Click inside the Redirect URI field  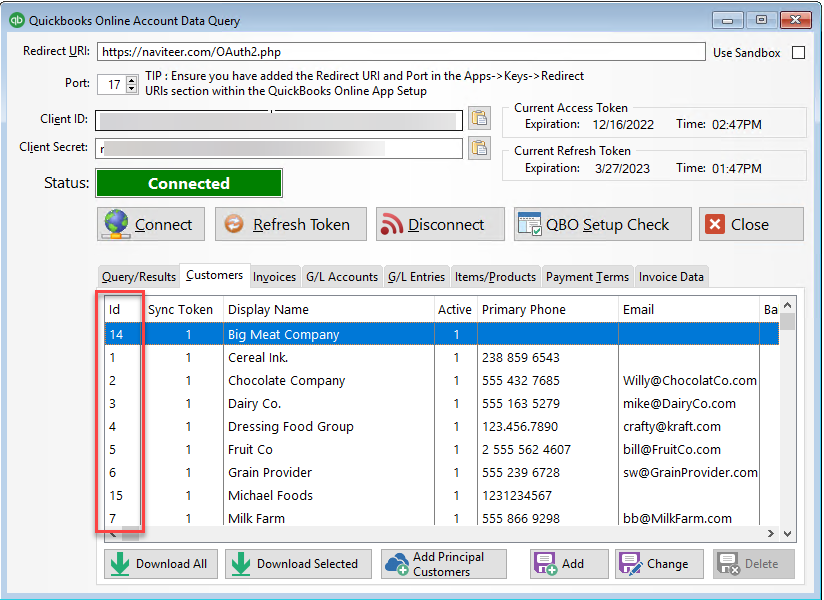coord(401,51)
